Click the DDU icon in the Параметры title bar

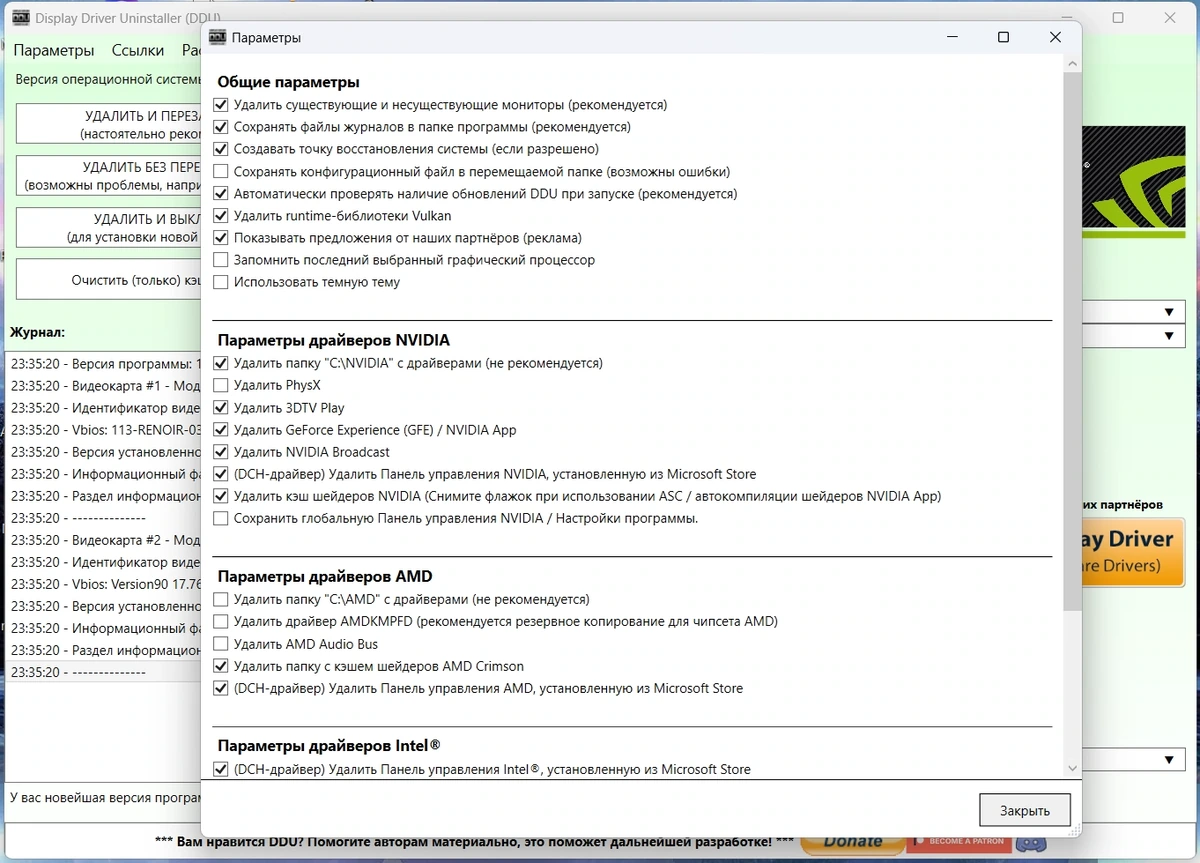[x=217, y=37]
